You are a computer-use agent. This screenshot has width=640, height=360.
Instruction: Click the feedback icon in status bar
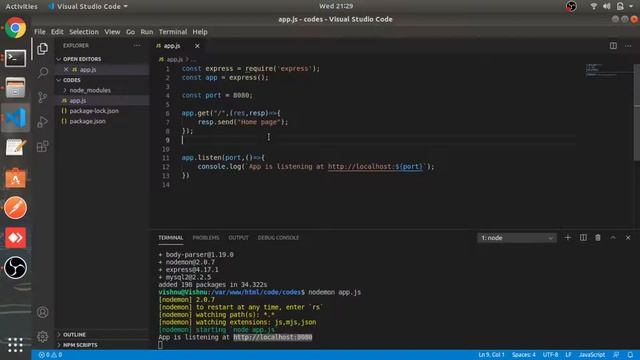click(x=616, y=355)
